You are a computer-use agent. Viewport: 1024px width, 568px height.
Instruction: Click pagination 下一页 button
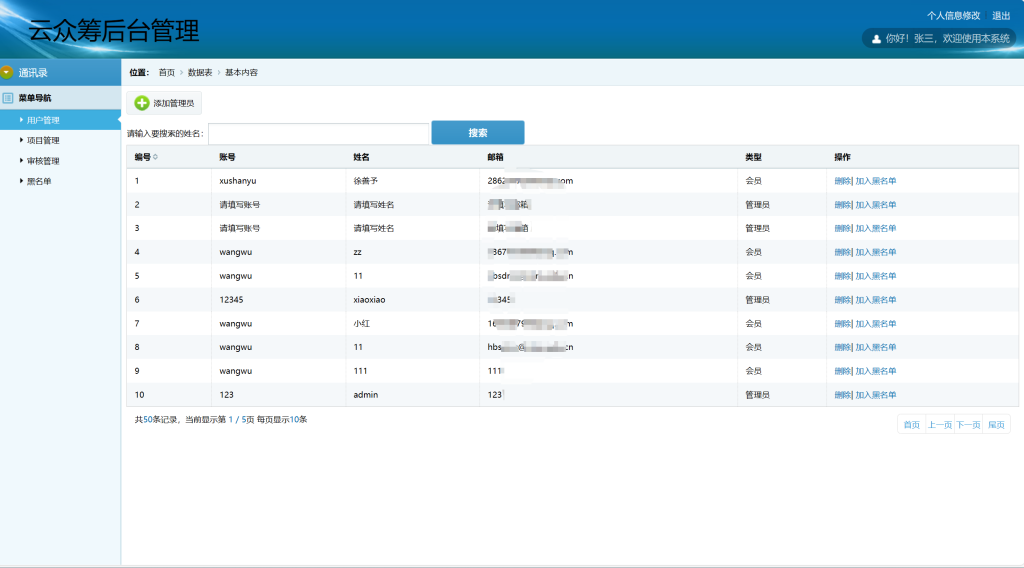coord(968,425)
